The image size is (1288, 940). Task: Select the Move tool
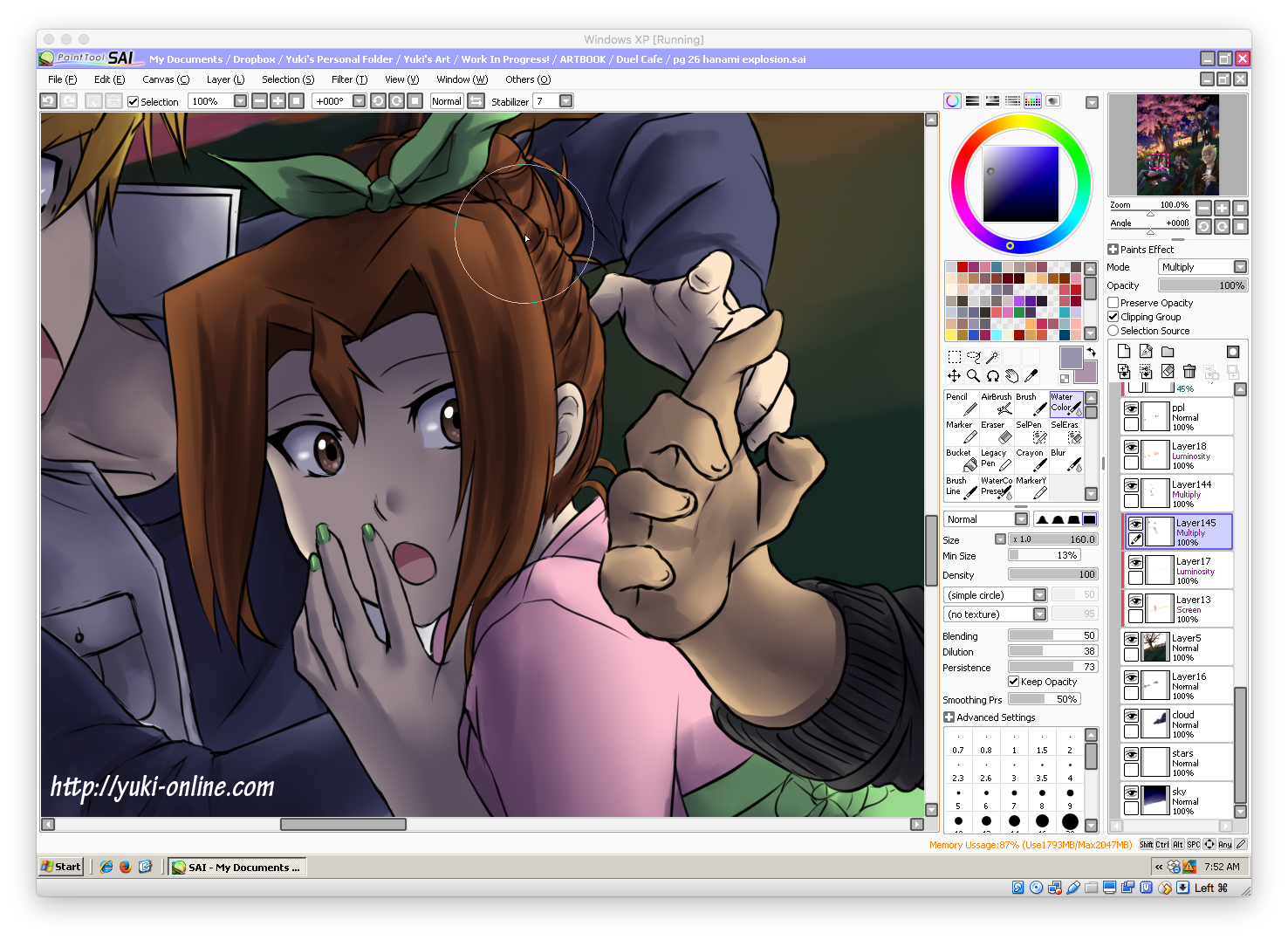[954, 376]
